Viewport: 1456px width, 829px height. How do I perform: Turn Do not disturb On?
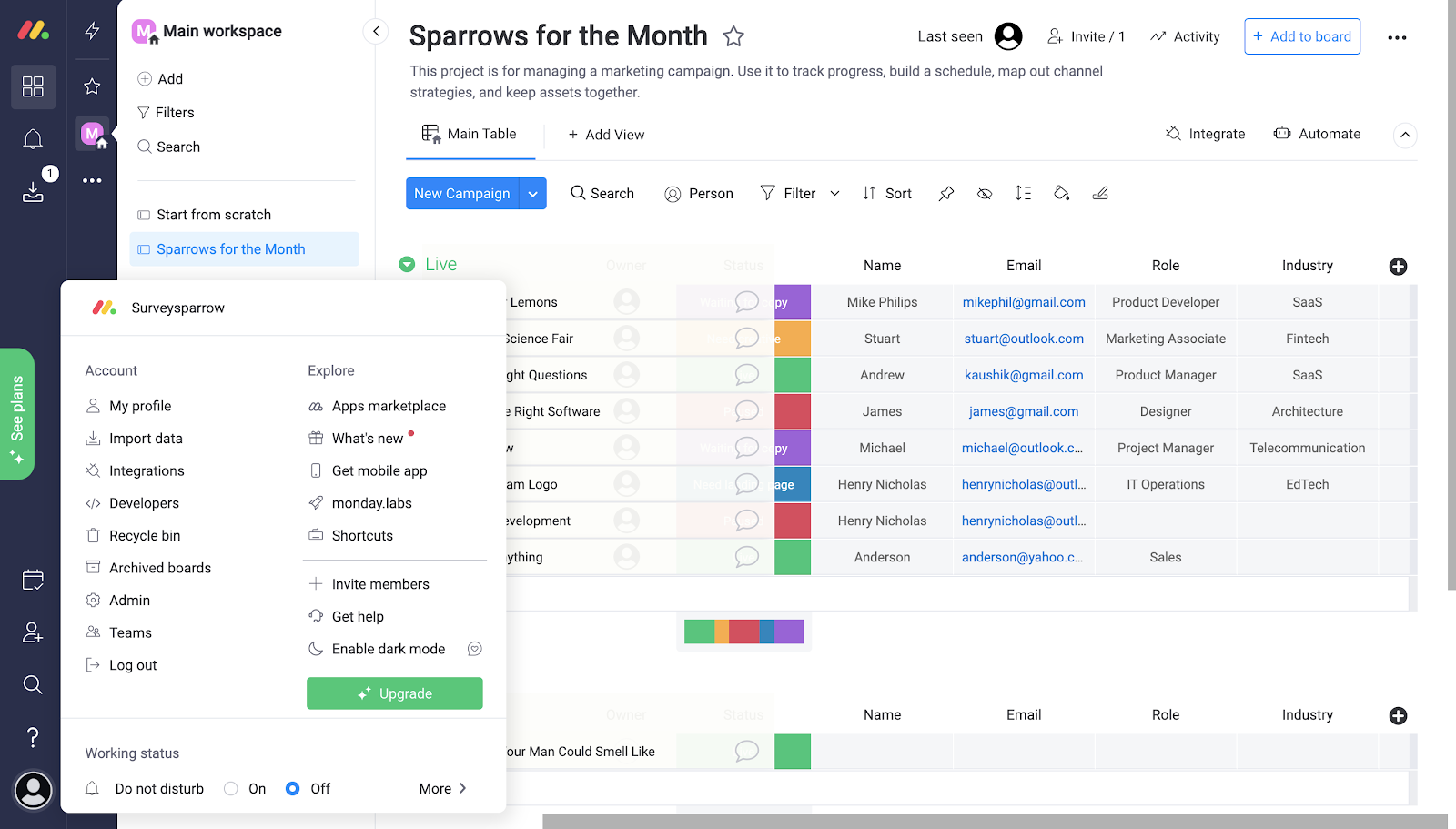[231, 789]
